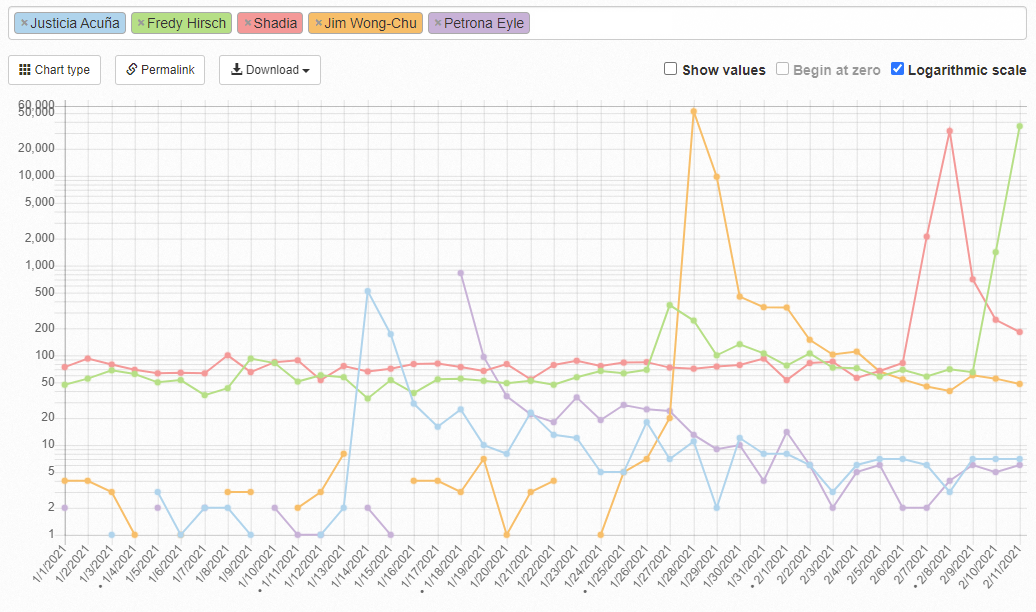Delete Petrona Eyle tag with x icon

(x=437, y=23)
